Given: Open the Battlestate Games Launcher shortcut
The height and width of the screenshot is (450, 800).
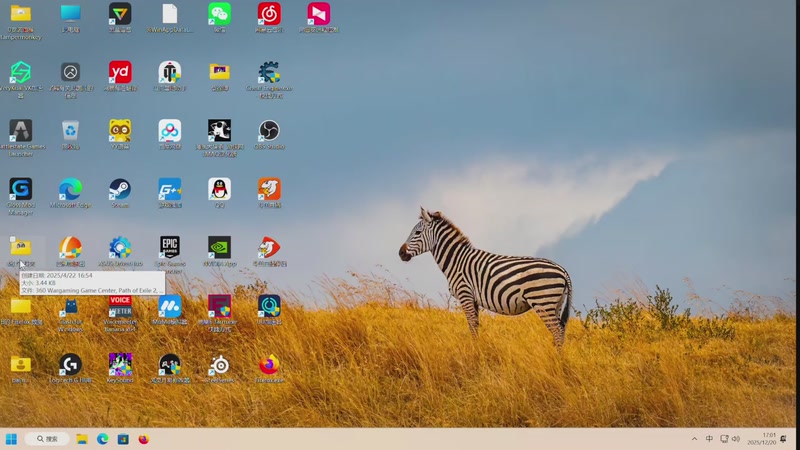Looking at the screenshot, I should click(21, 131).
